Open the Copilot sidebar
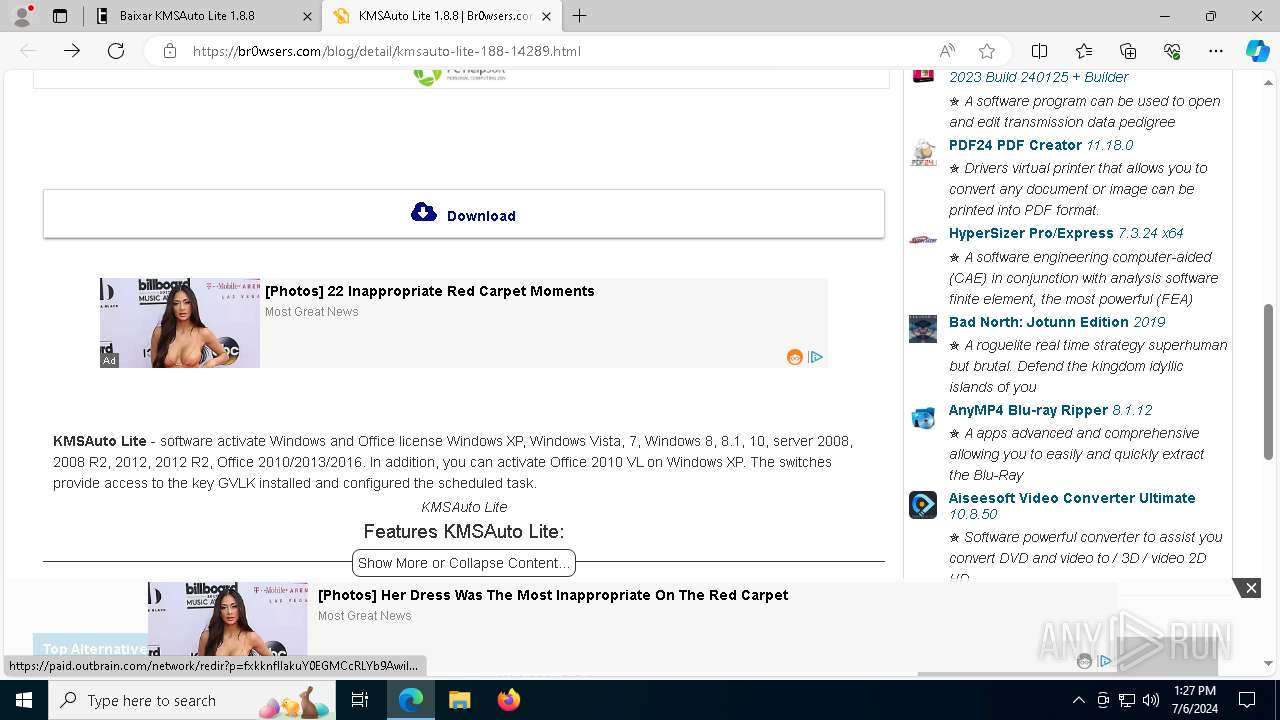Viewport: 1280px width, 720px height. (1257, 51)
